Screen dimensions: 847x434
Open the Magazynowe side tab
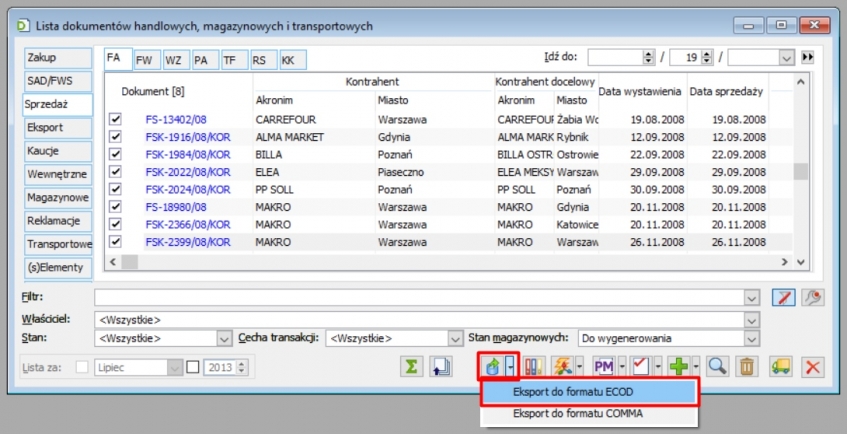pos(58,197)
